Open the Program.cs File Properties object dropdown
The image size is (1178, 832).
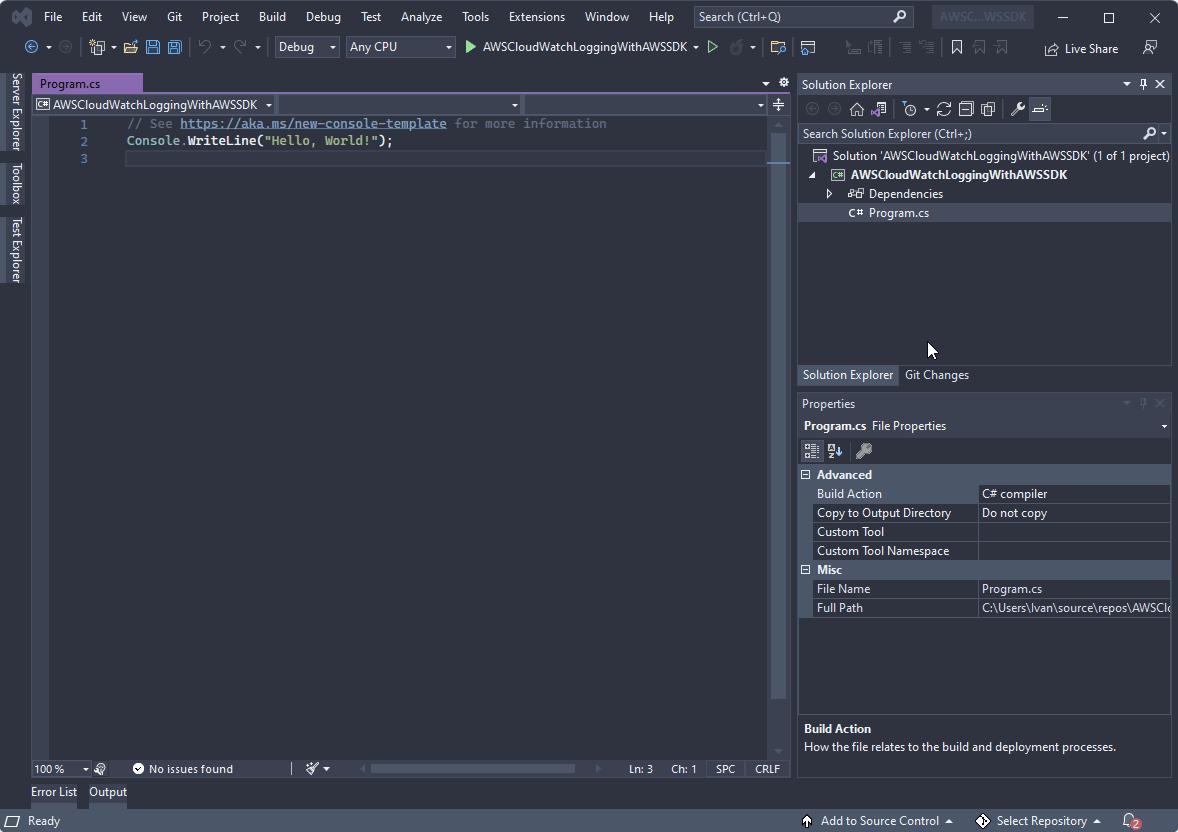pos(1164,426)
